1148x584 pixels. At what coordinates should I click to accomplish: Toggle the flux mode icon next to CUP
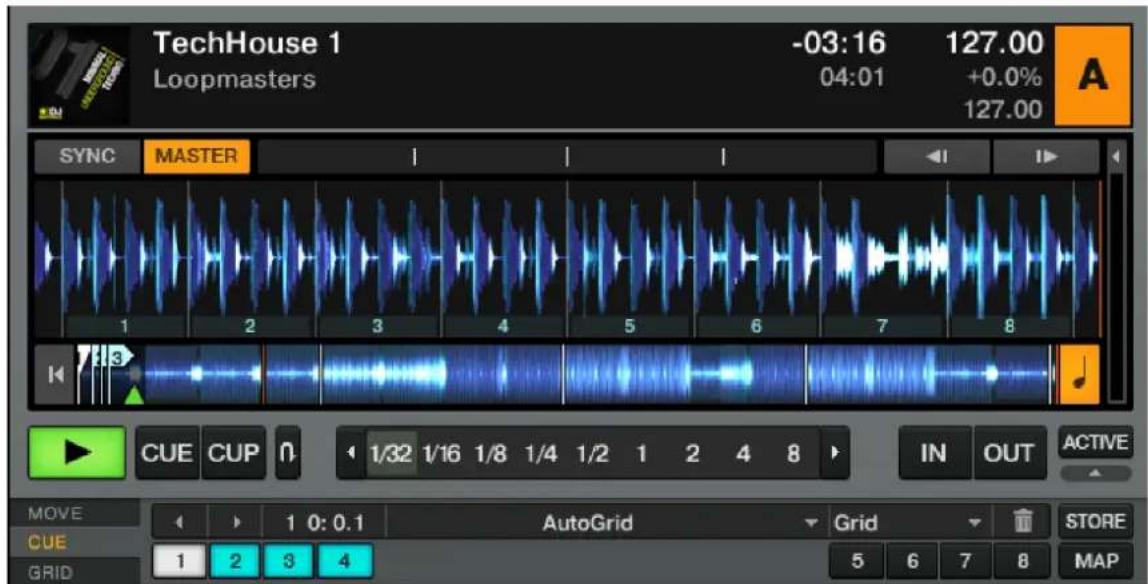click(x=288, y=453)
